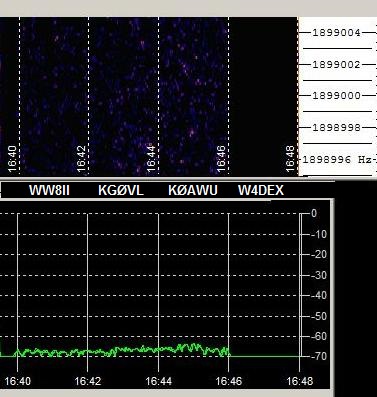The image size is (377, 397).
Task: Click the 16:40 graph time axis label
Action: [x=18, y=381]
